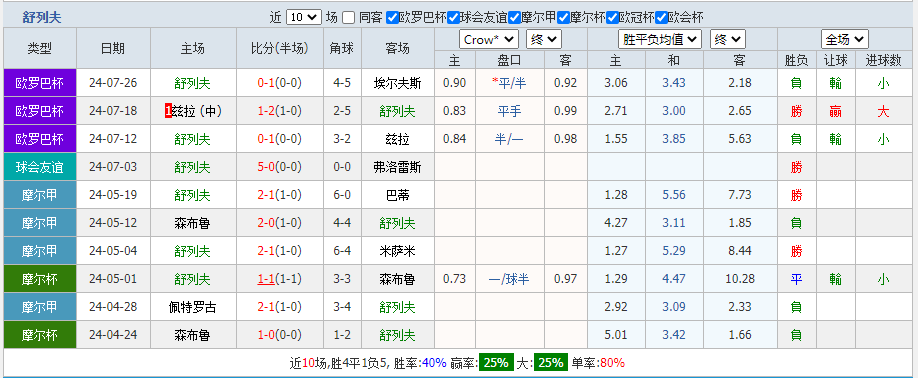Click the red 赢 result in the 24-07-18 row

pos(835,111)
